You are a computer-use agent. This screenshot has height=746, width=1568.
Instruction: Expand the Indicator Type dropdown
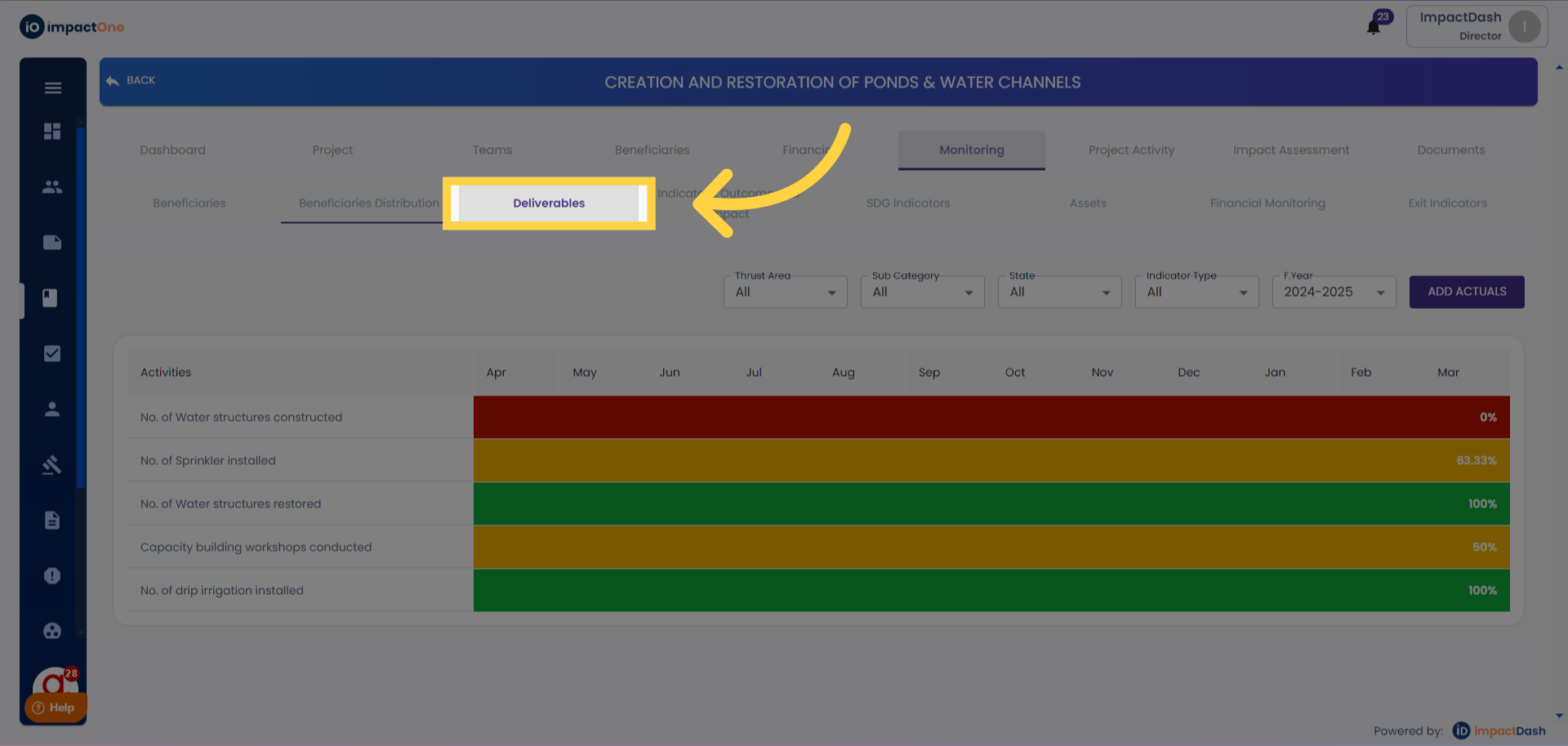[1197, 292]
